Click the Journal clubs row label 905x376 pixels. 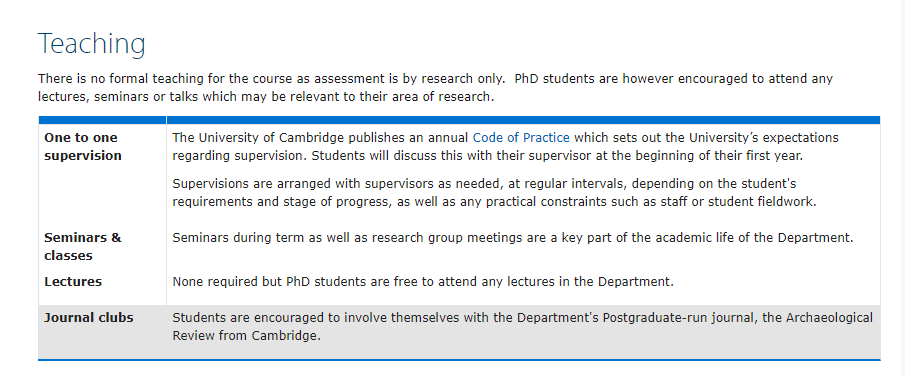[89, 318]
